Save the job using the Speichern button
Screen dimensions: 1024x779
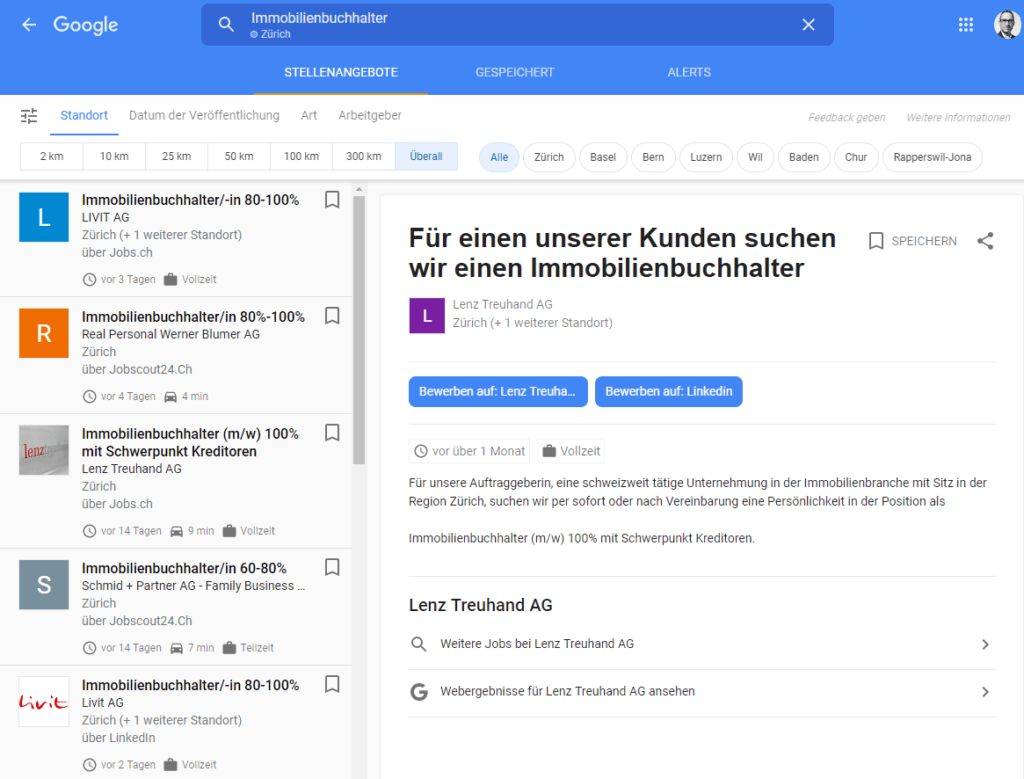(x=912, y=241)
